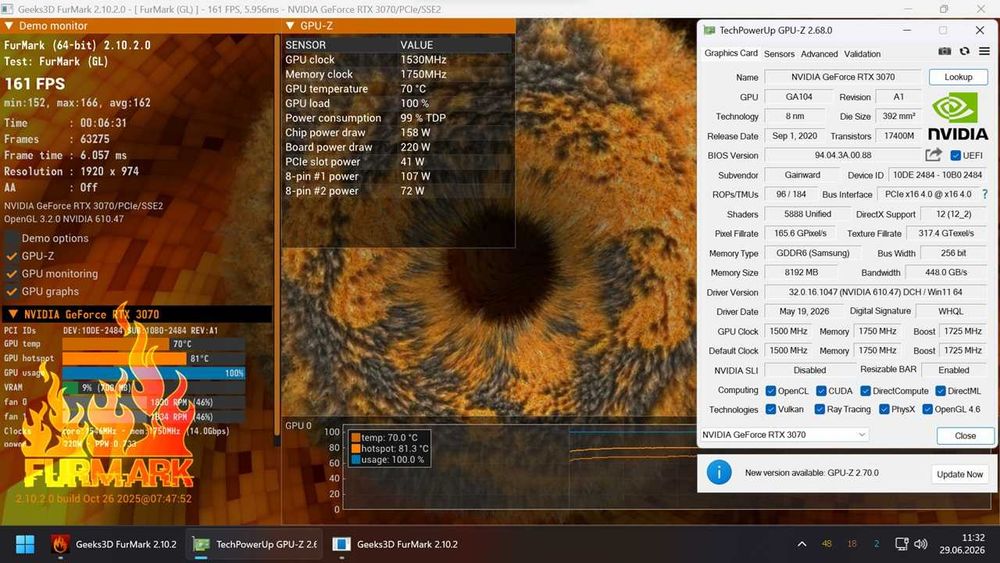Click the Memory Size 8192 MB field
Screen dimensions: 1000x563
coord(801,273)
